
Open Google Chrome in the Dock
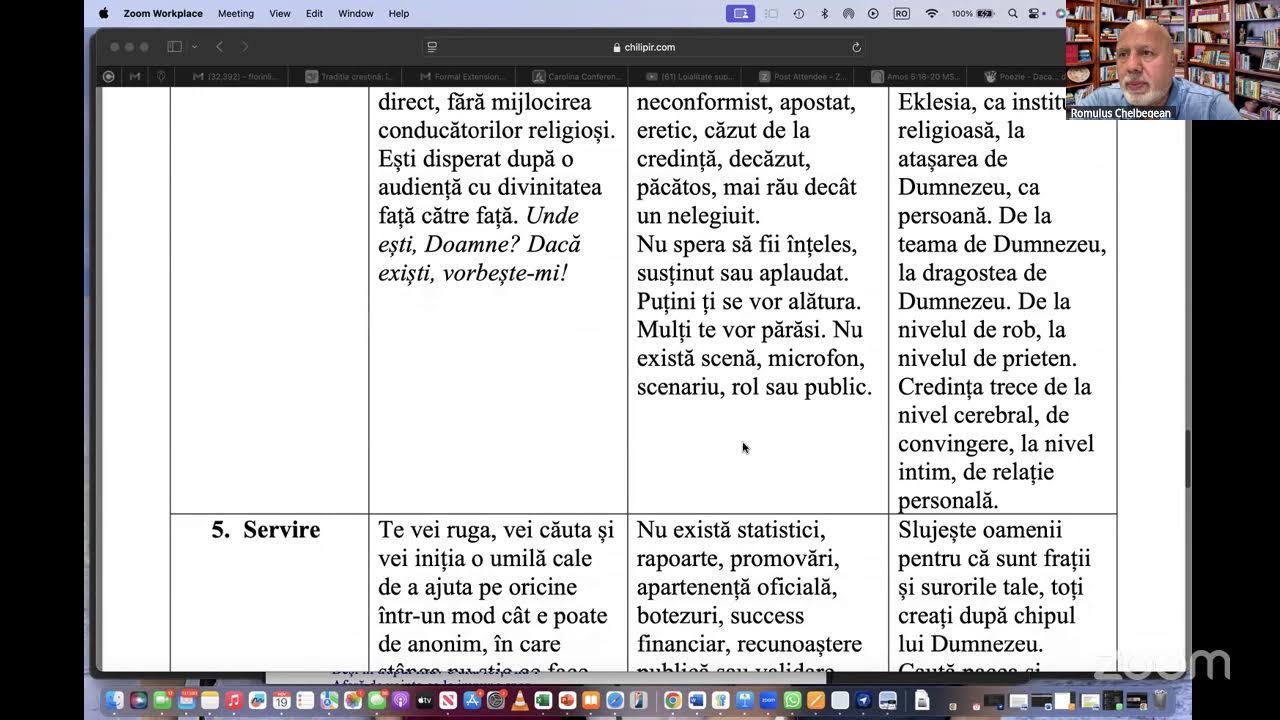(673, 700)
